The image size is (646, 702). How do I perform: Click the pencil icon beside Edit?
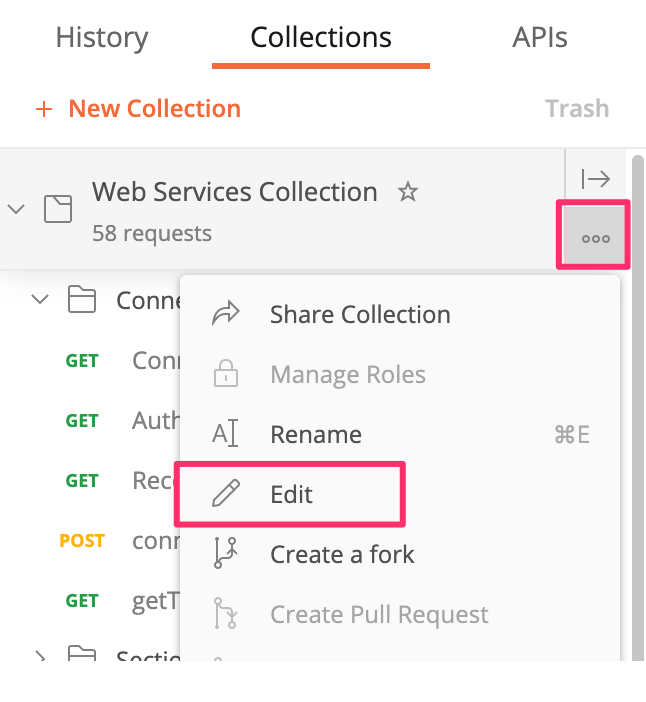(226, 494)
